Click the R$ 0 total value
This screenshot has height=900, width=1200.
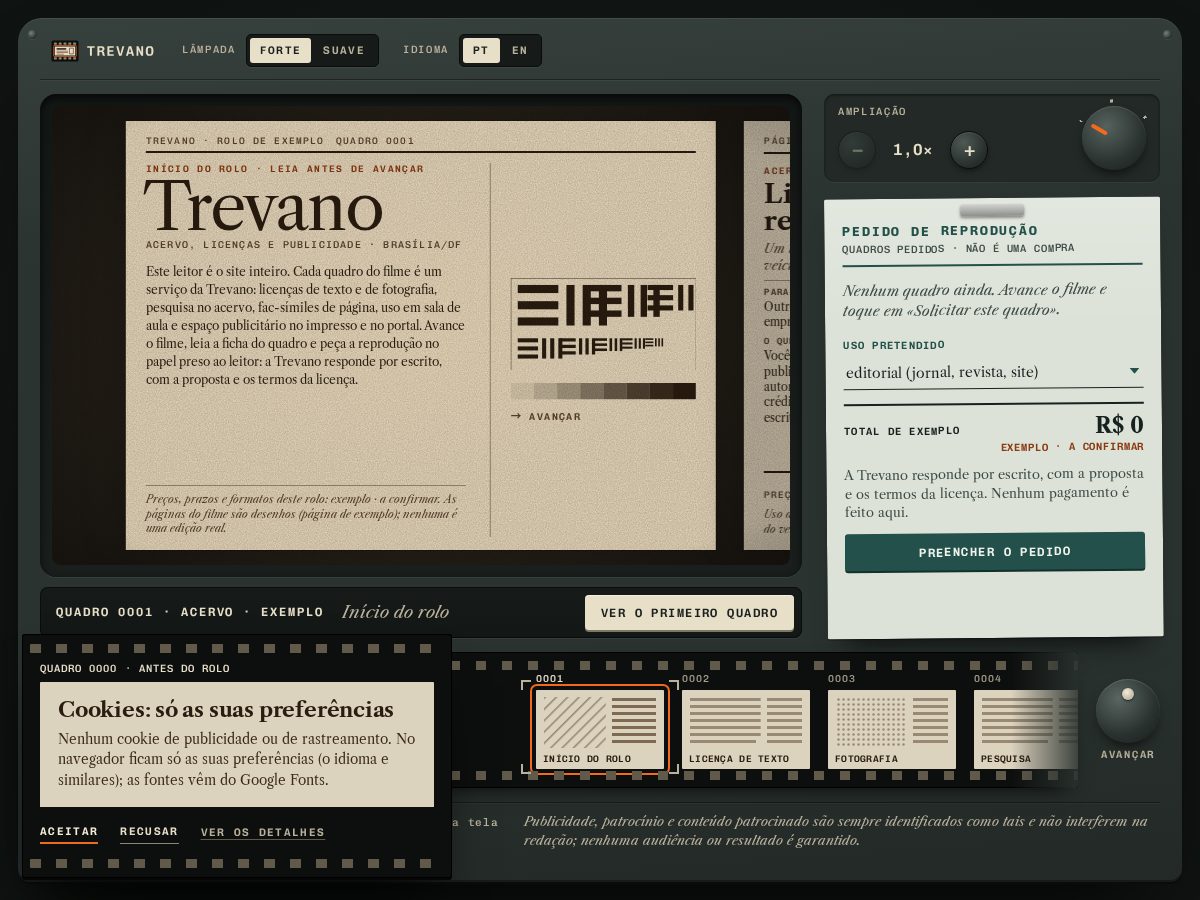(1119, 425)
